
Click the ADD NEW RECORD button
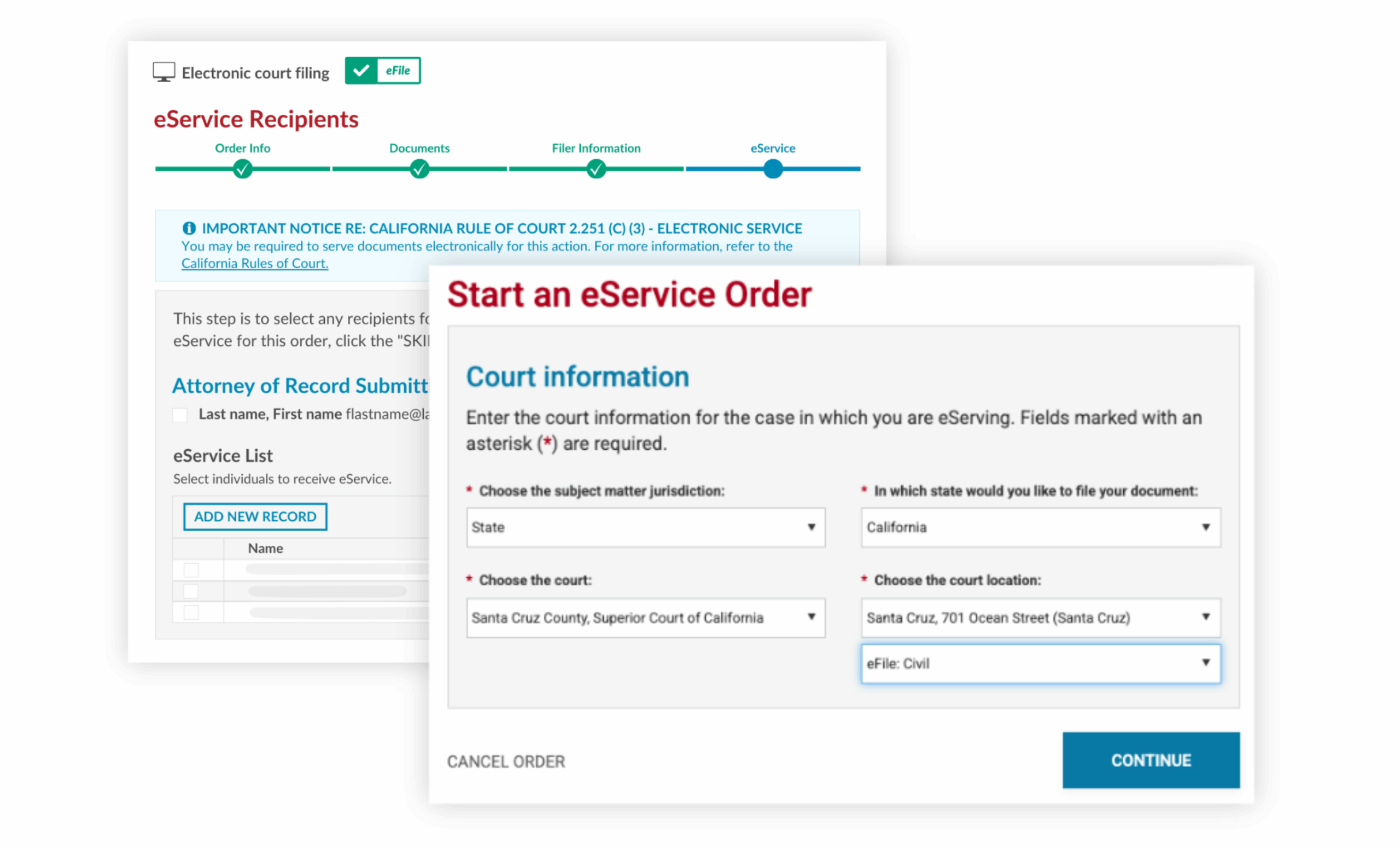(255, 516)
